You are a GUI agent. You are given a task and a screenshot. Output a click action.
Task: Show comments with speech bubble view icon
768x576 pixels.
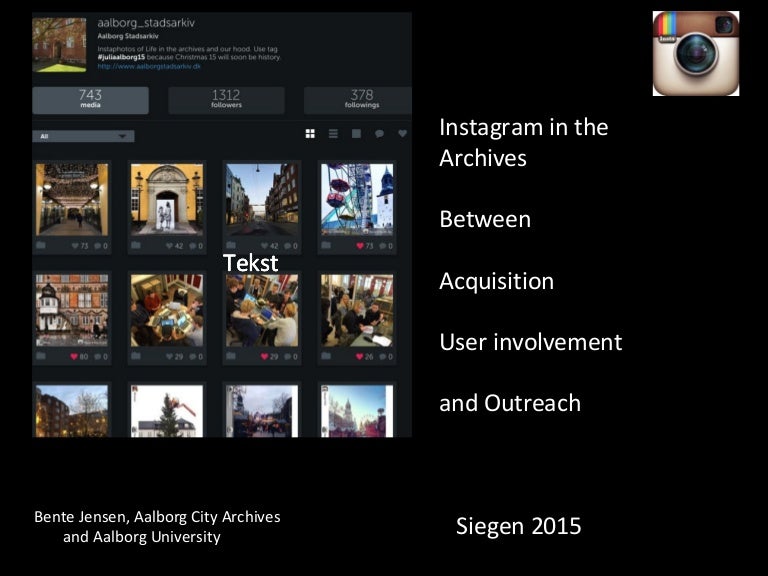pos(379,134)
